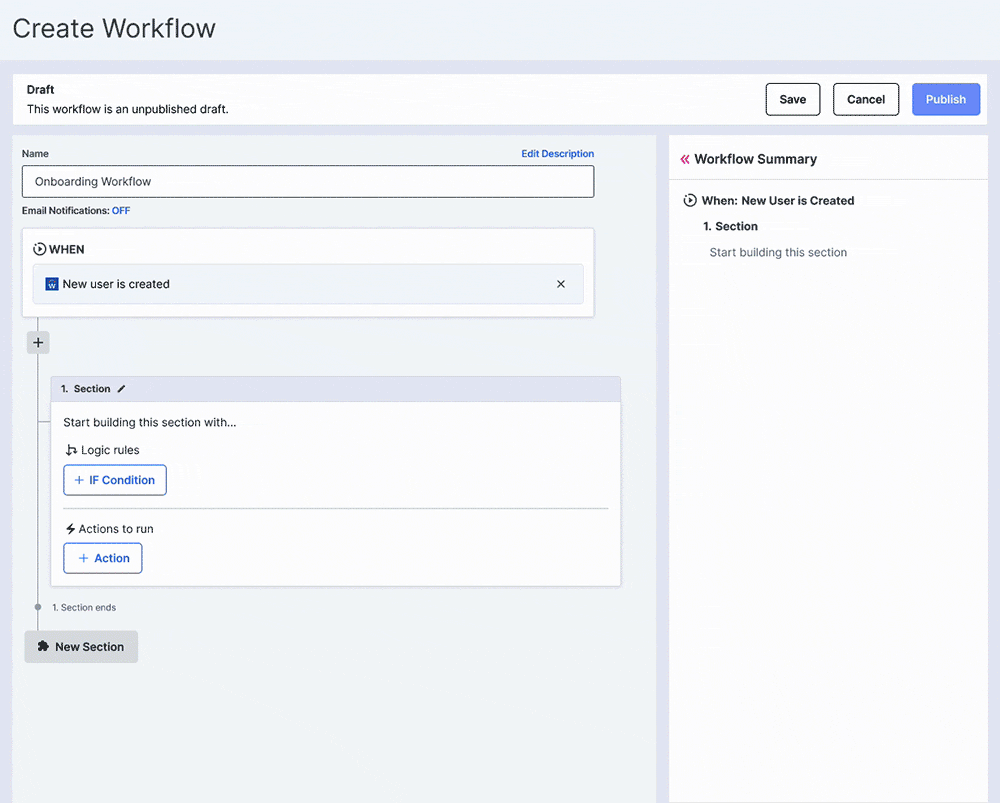Publish the workflow
This screenshot has width=1000, height=803.
pos(946,99)
